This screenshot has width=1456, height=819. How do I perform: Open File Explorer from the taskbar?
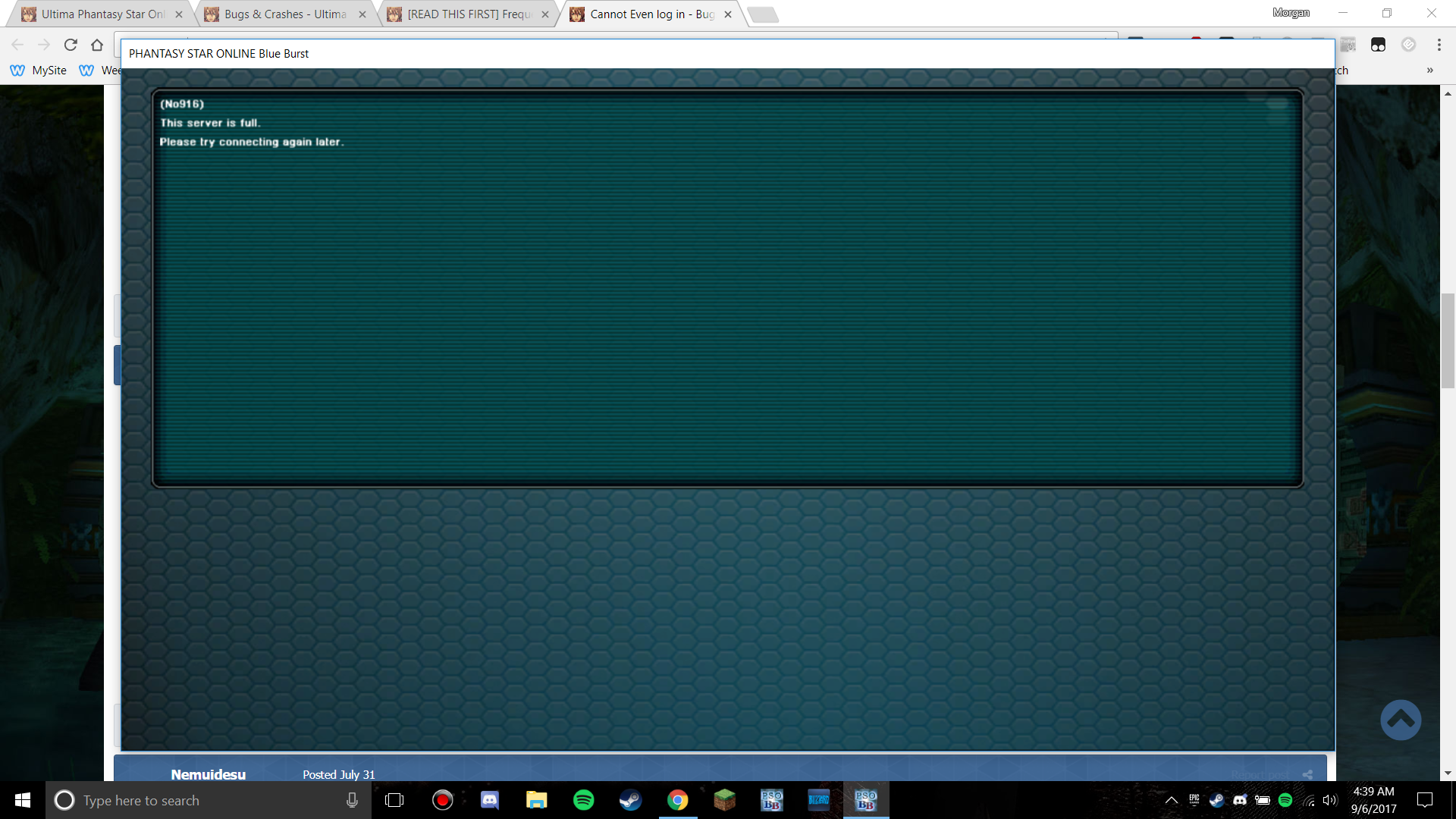pos(537,800)
